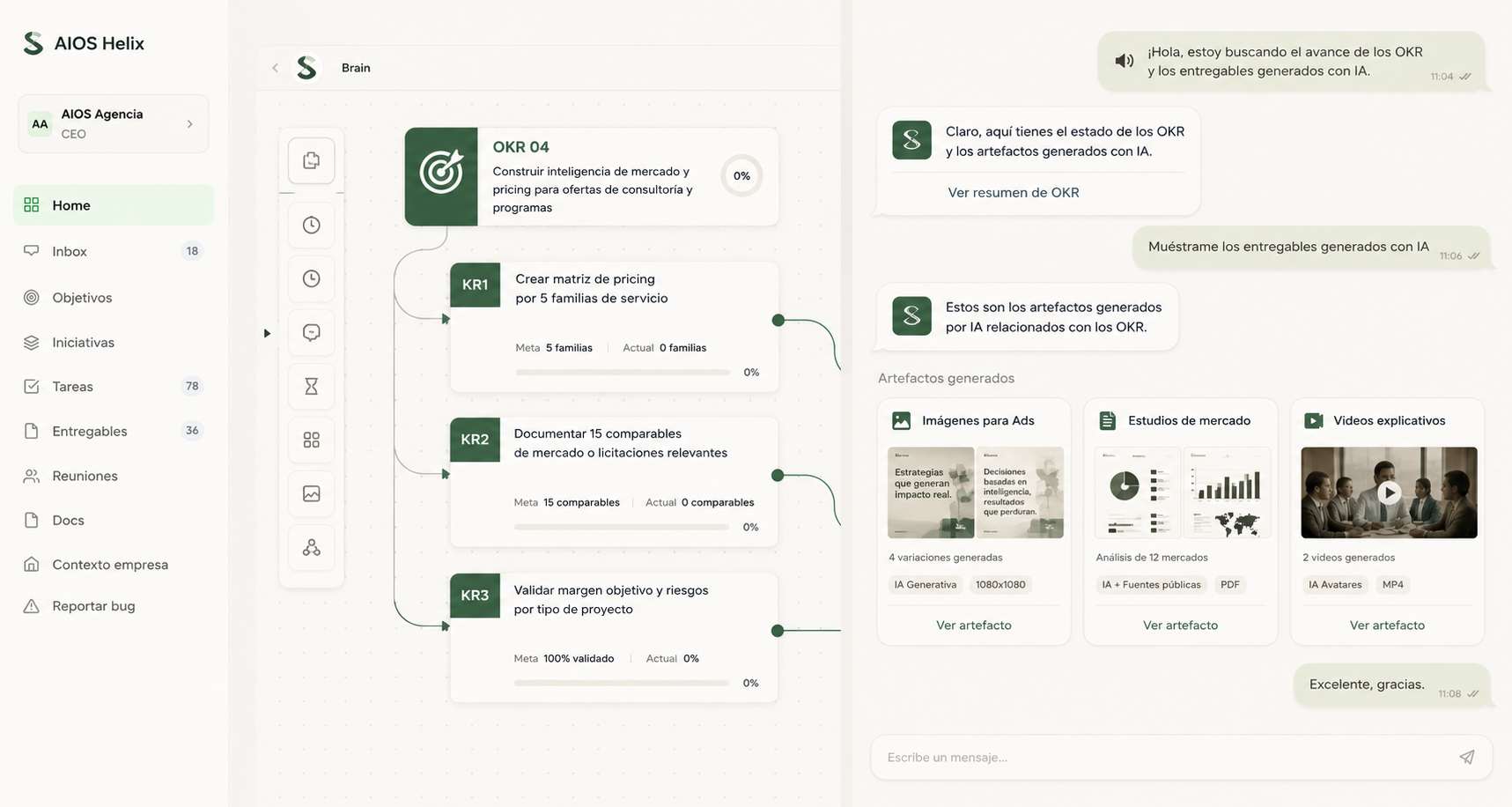Open the Estrategias que generan impacto thumbnail
The height and width of the screenshot is (807, 1512).
[931, 492]
